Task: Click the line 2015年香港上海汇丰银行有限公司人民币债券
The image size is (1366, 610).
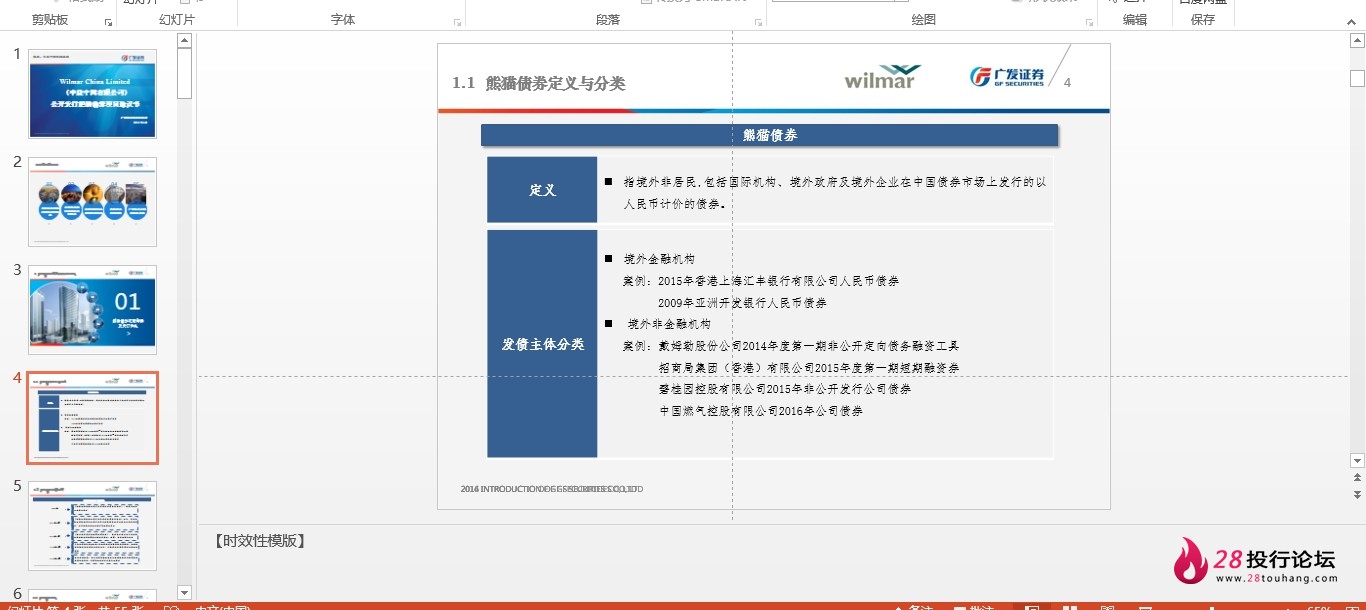Action: coord(778,281)
